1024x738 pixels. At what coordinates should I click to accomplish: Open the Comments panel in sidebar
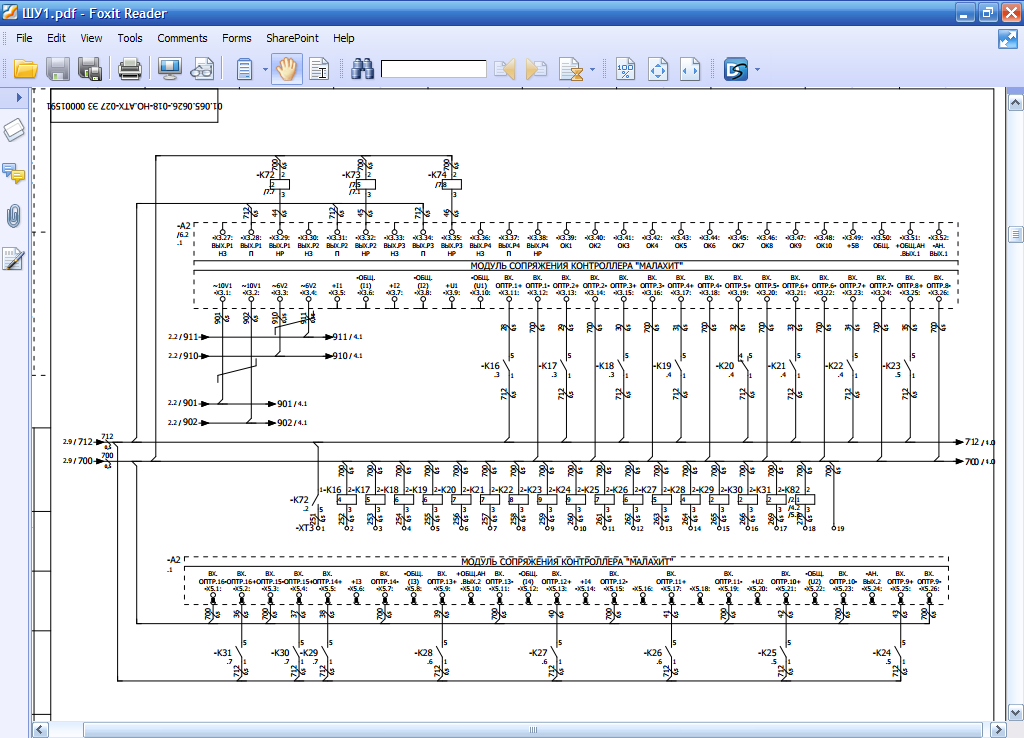point(14,173)
